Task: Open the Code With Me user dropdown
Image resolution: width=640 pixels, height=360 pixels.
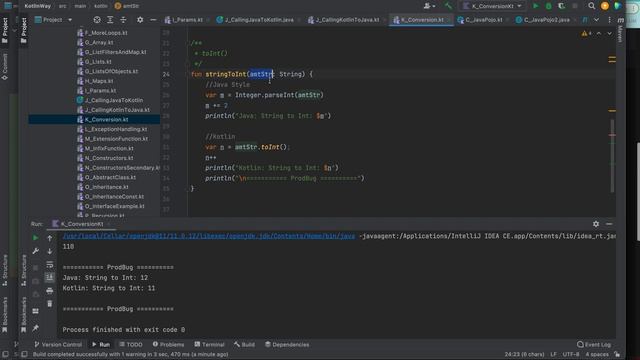Action: [429, 6]
